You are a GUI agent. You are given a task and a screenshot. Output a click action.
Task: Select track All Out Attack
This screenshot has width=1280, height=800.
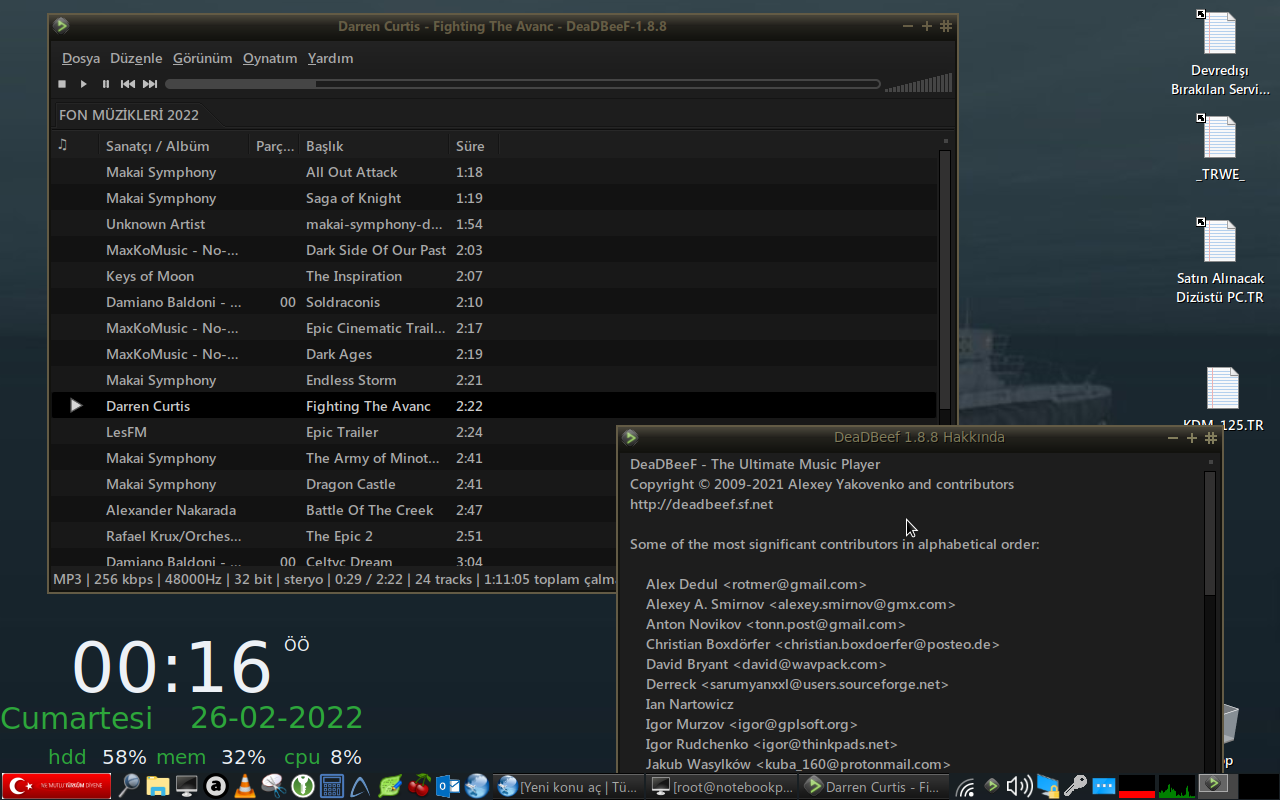pyautogui.click(x=494, y=172)
